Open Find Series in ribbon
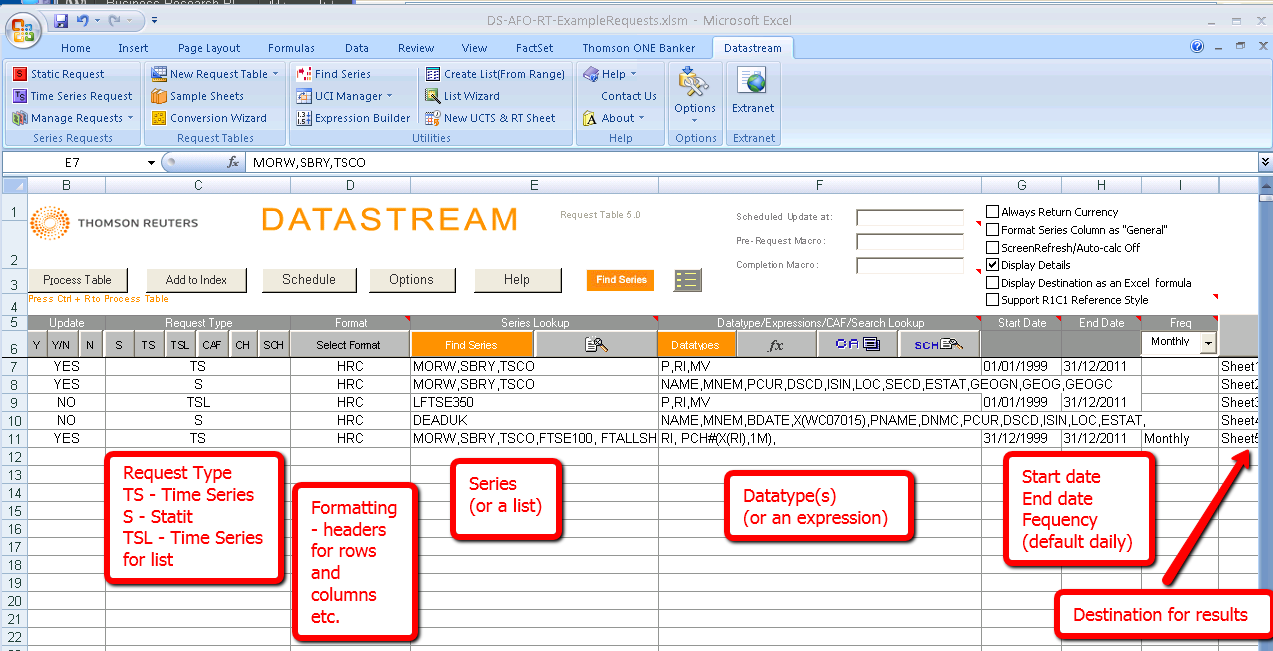Image resolution: width=1273 pixels, height=651 pixels. pos(334,74)
